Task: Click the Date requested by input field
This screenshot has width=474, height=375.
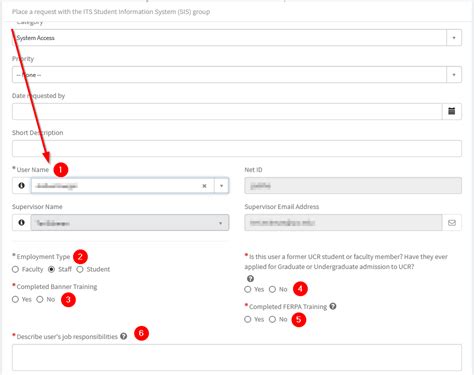Action: tap(227, 111)
